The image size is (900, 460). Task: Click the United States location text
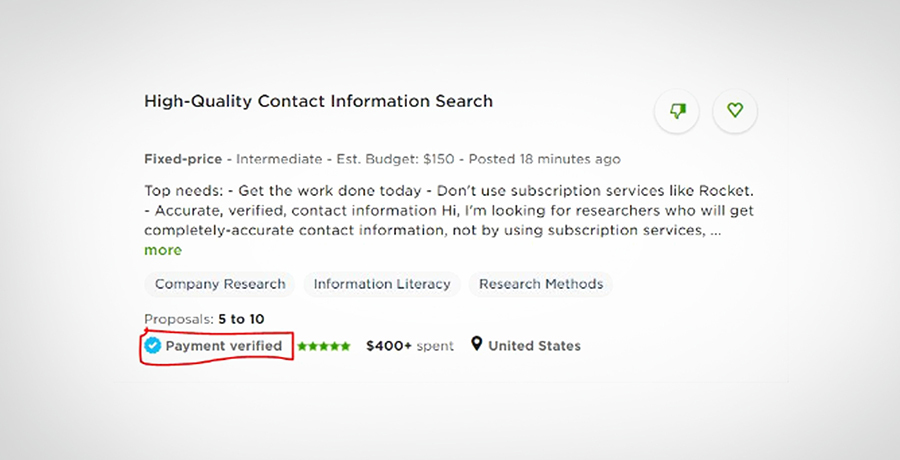[x=534, y=346]
